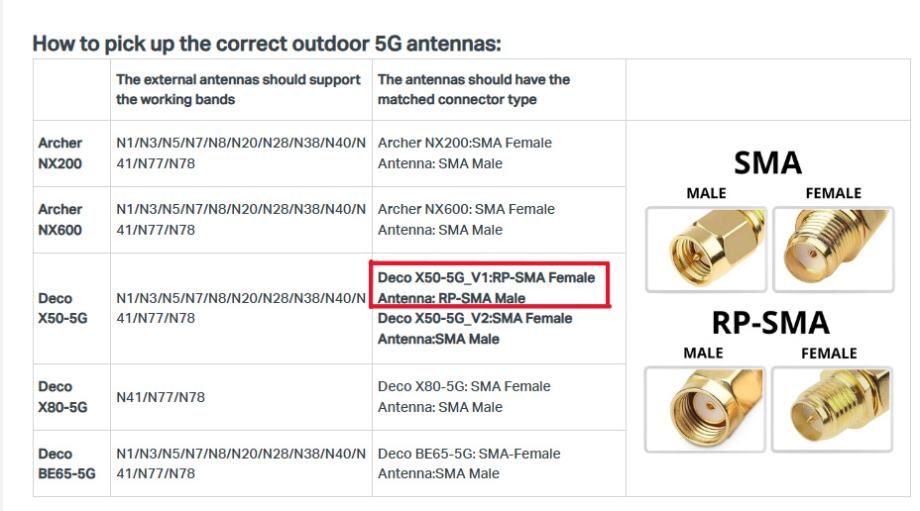
Task: Click the Deco BE65-5G row label
Action: click(66, 463)
